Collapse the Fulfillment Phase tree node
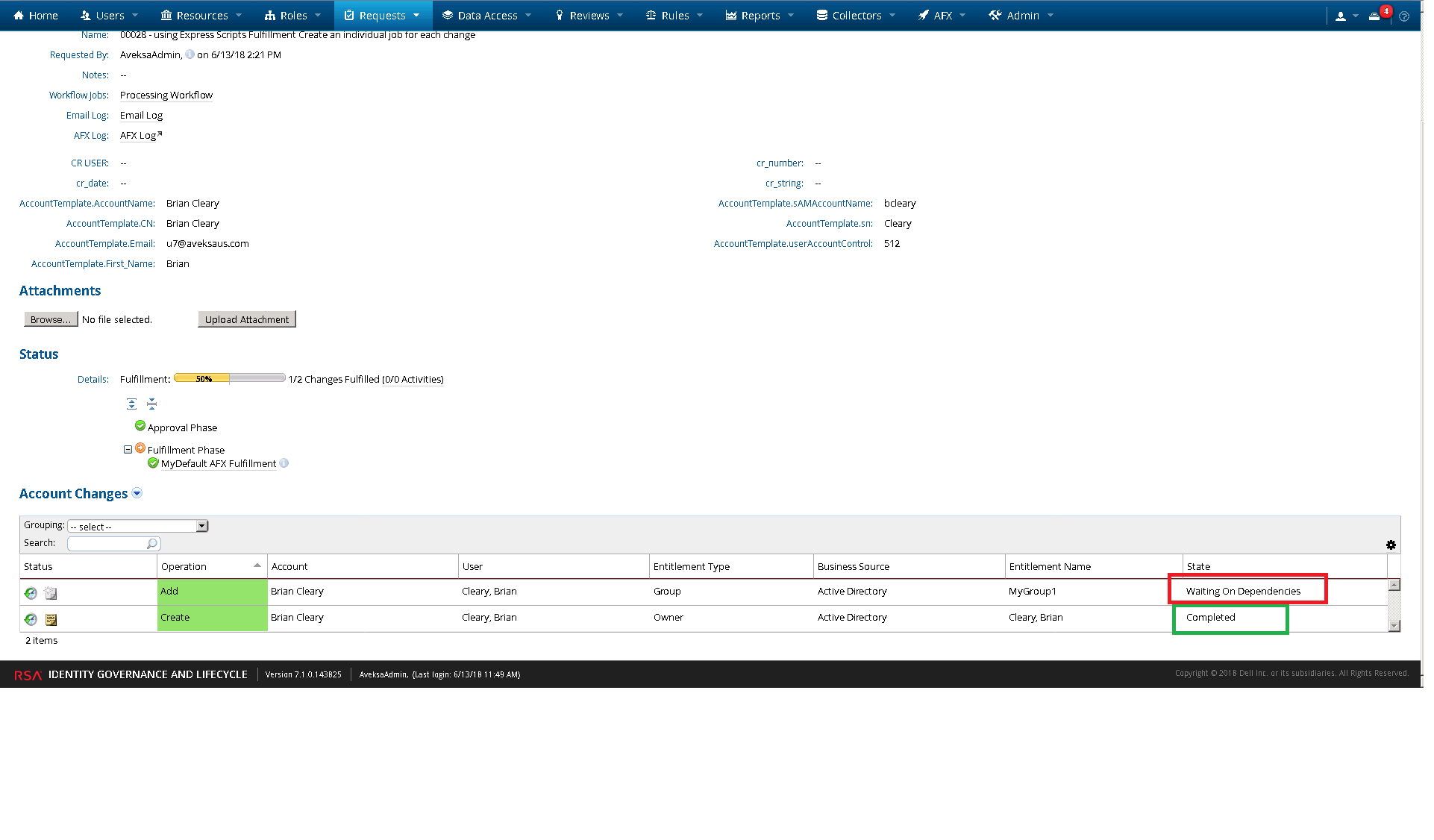 (x=128, y=449)
